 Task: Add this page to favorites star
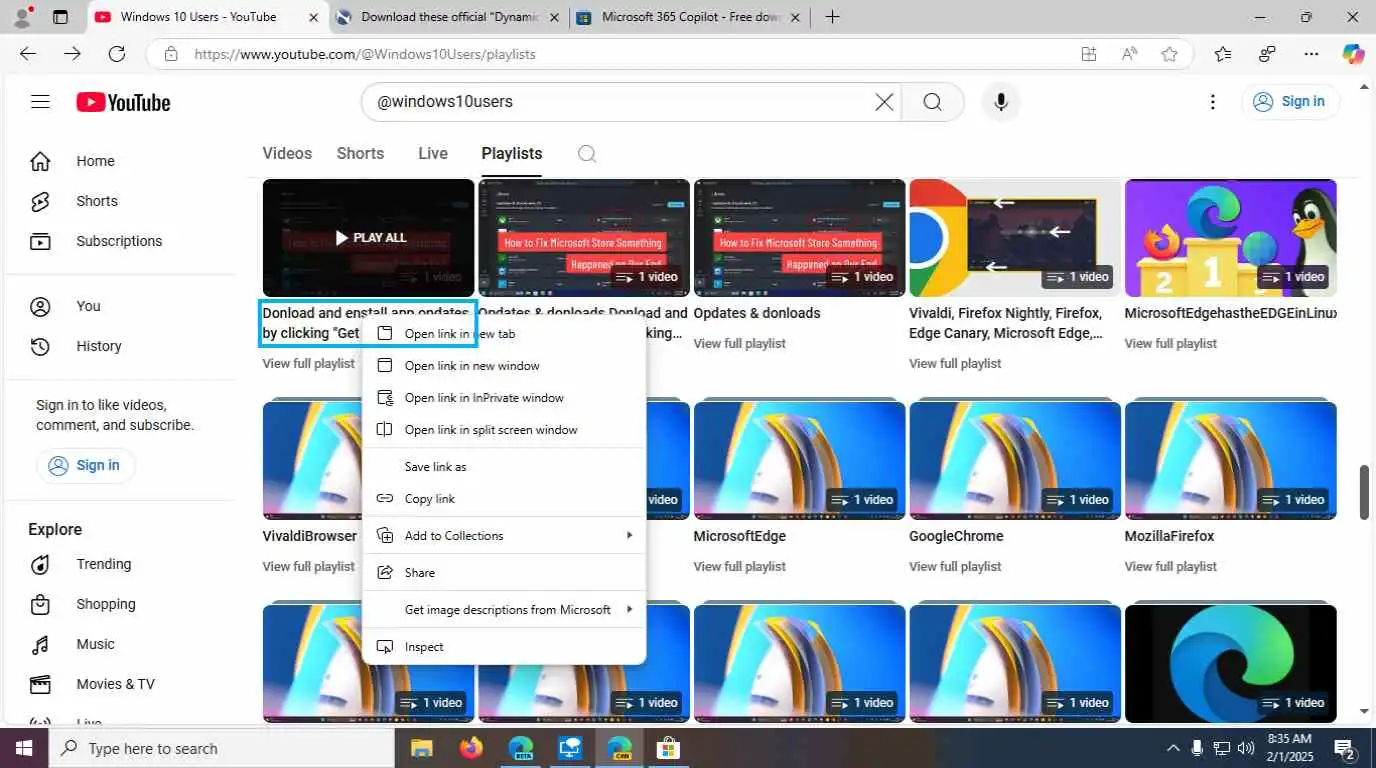1169,54
